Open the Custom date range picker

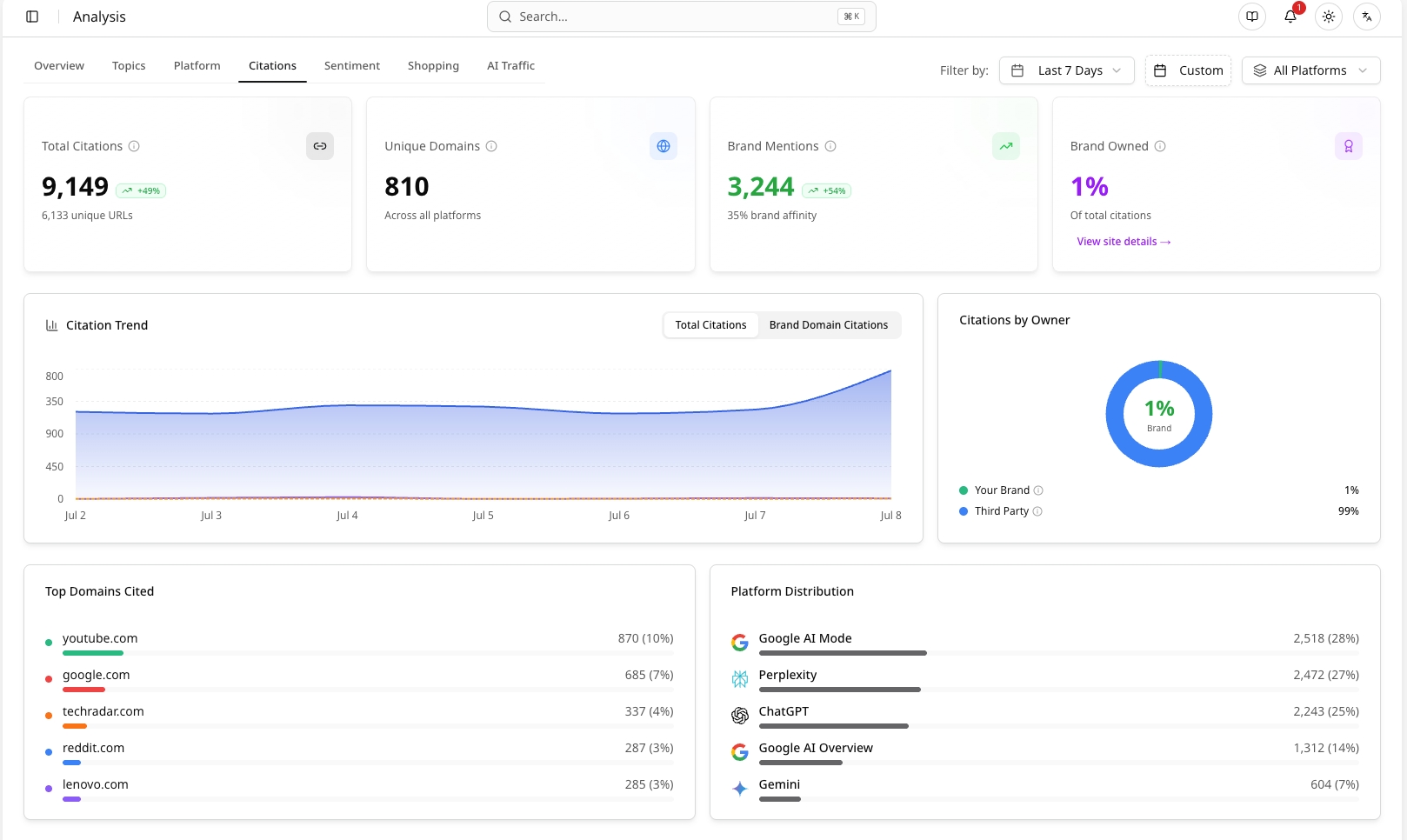(x=1189, y=70)
